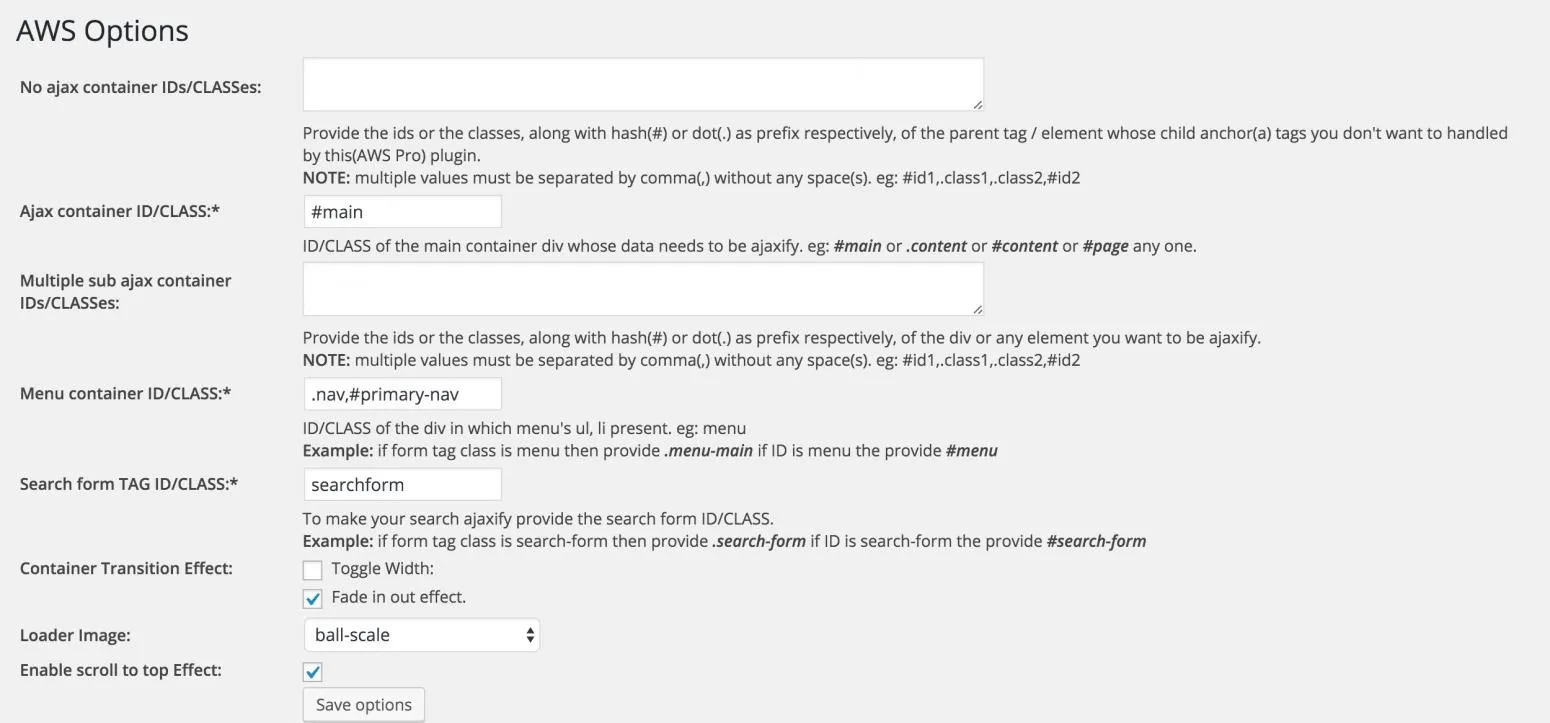Disable the Enable scroll to top Effect checkbox
Viewport: 1550px width, 723px height.
313,672
